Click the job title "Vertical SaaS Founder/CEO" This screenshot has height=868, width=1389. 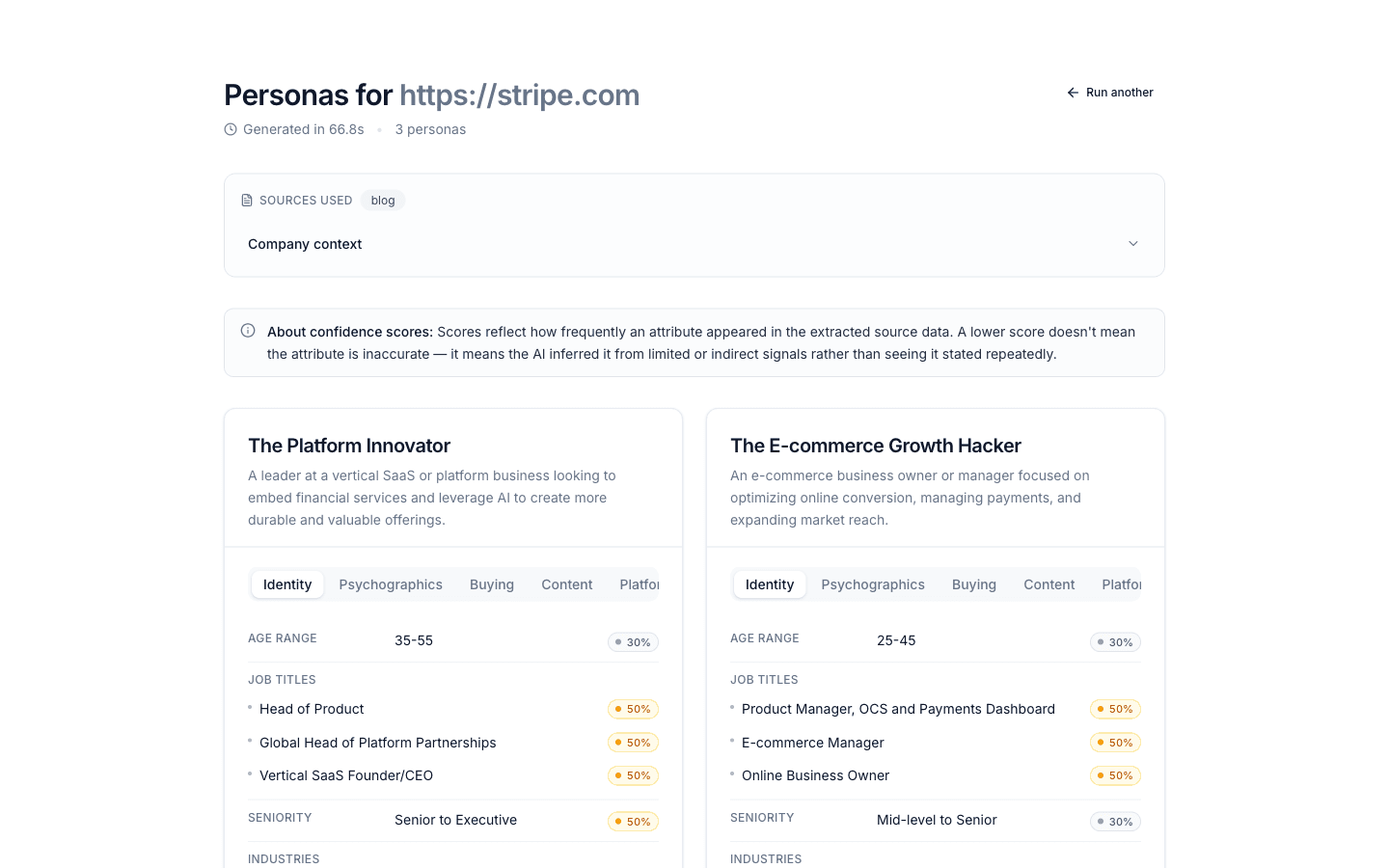coord(346,775)
